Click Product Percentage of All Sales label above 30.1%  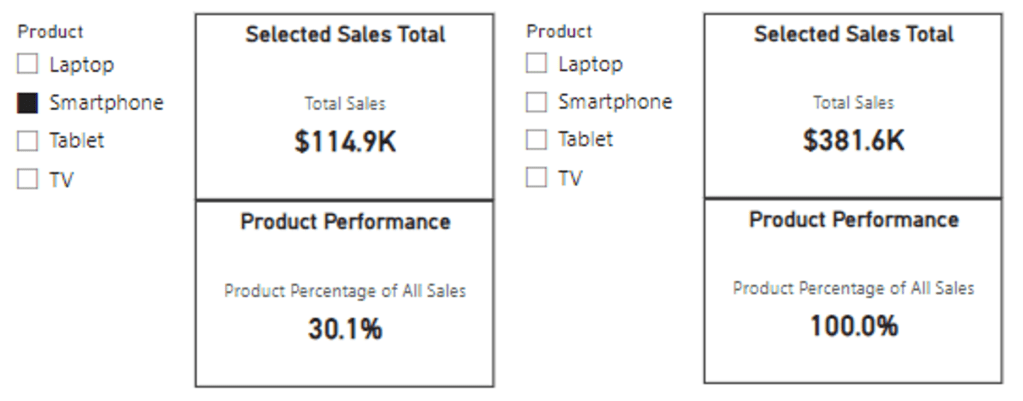(x=345, y=292)
